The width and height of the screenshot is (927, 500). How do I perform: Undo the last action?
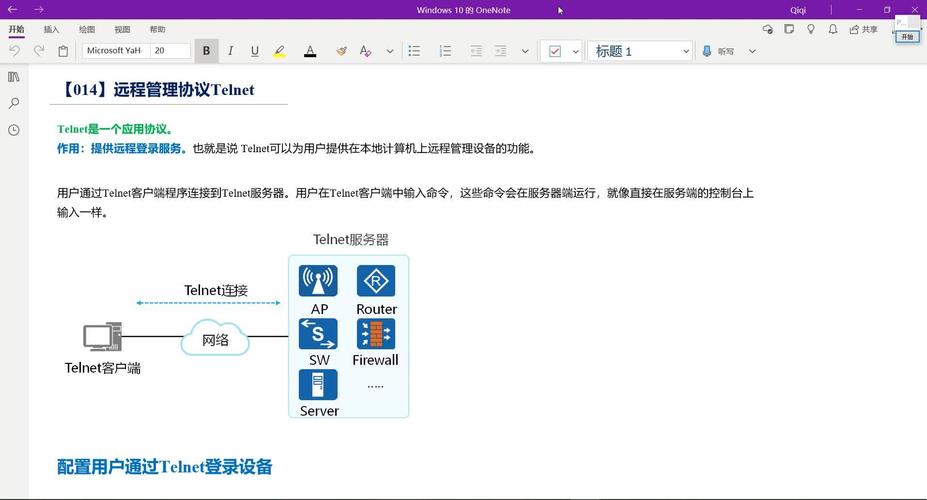15,51
